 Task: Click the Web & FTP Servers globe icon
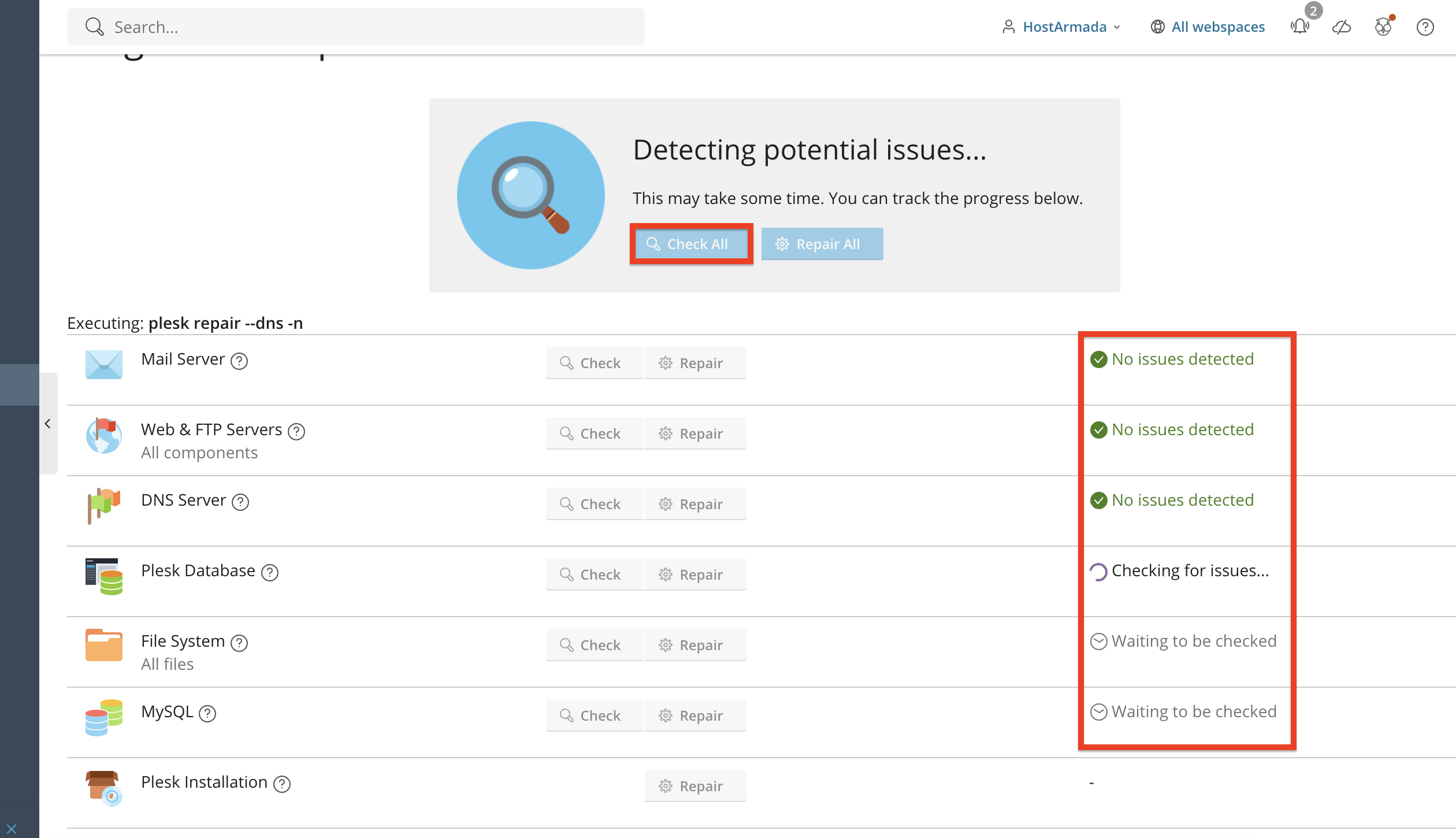pyautogui.click(x=104, y=435)
